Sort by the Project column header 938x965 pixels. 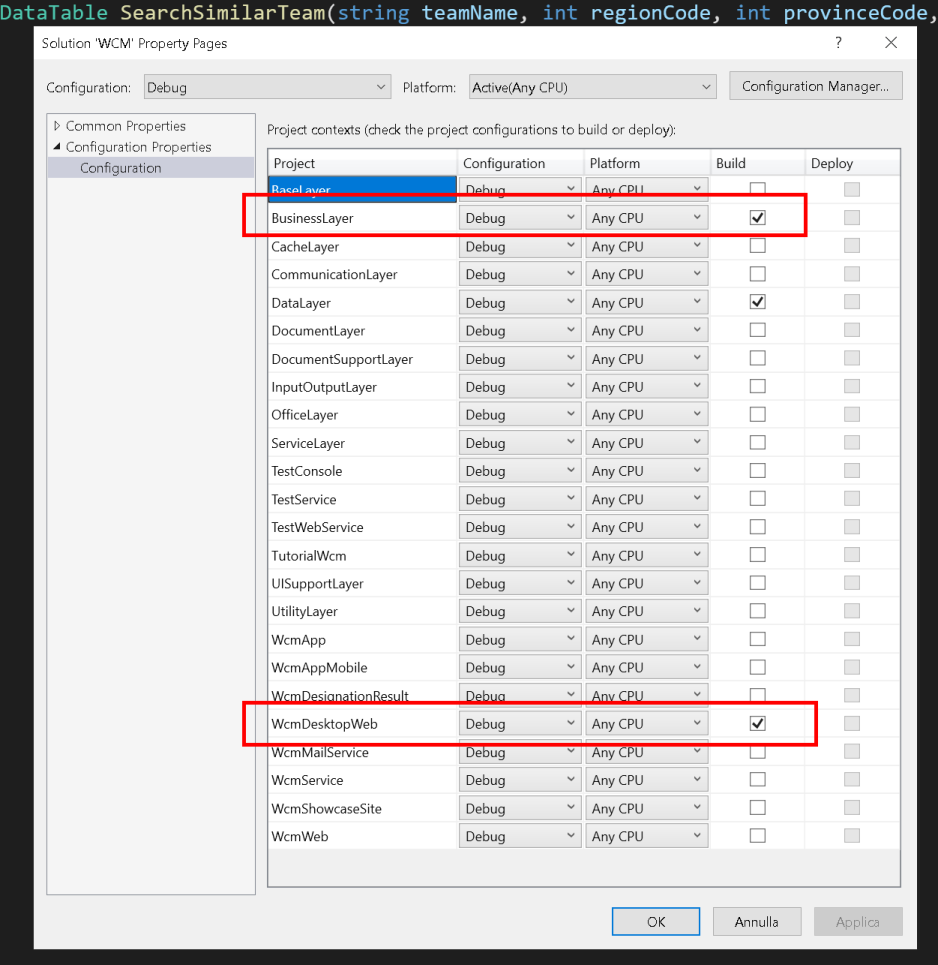(363, 163)
